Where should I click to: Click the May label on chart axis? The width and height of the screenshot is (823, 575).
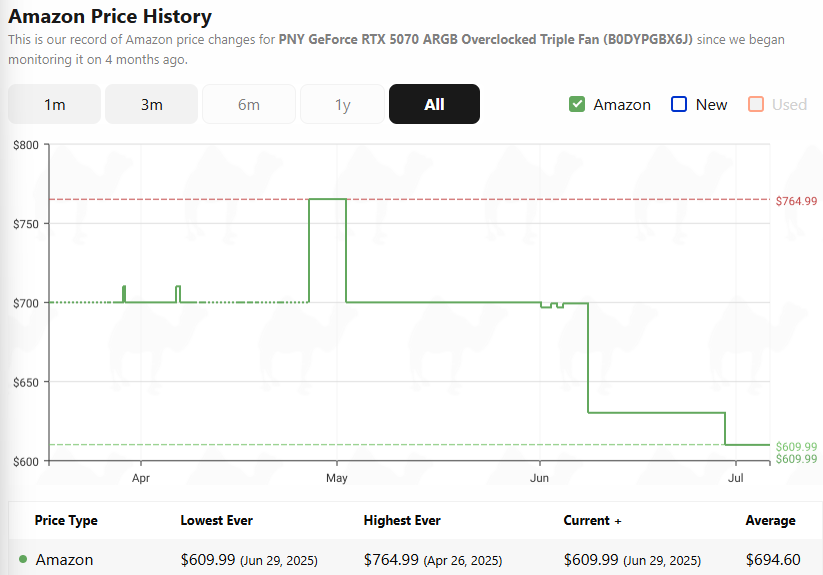pyautogui.click(x=336, y=478)
